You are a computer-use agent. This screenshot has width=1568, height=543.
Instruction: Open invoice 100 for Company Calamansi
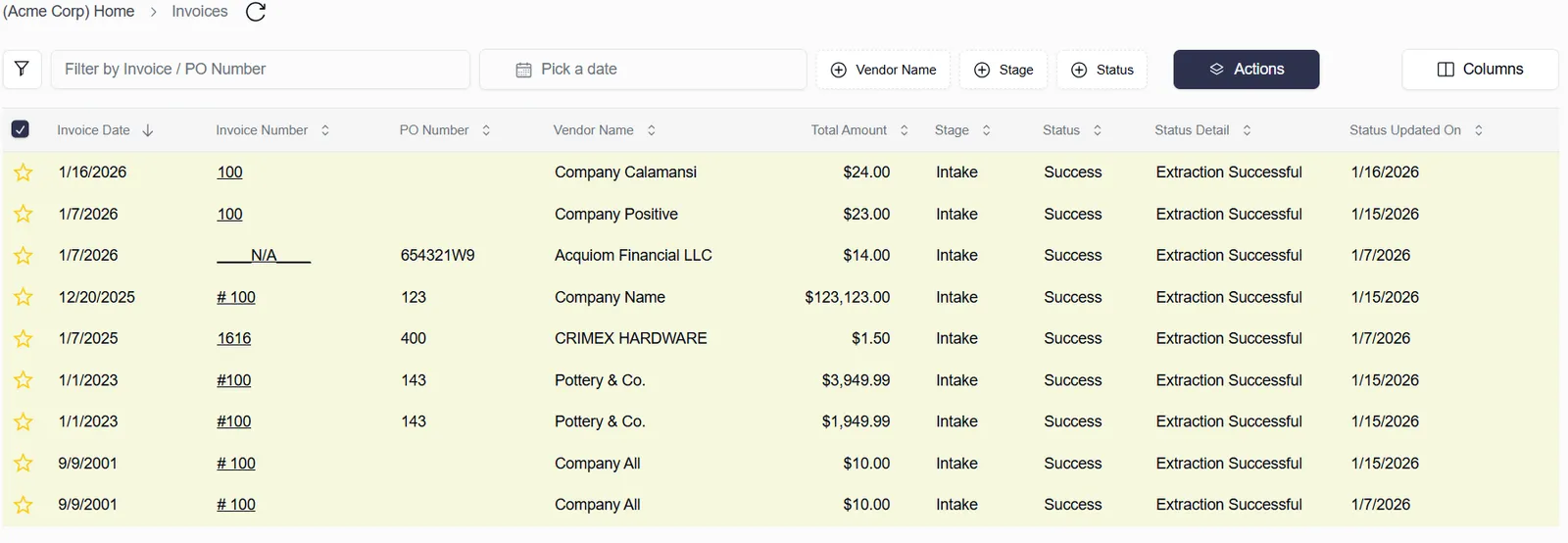tap(229, 173)
